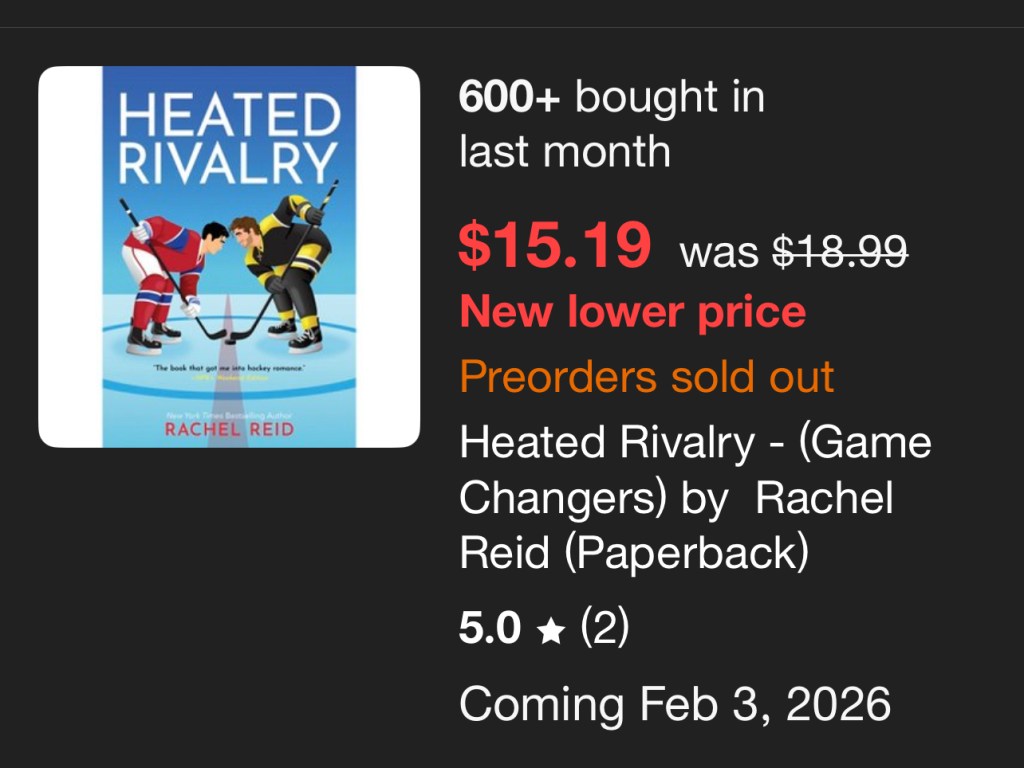Click RACHEL REID author name on cover
The image size is (1024, 768).
pos(229,429)
